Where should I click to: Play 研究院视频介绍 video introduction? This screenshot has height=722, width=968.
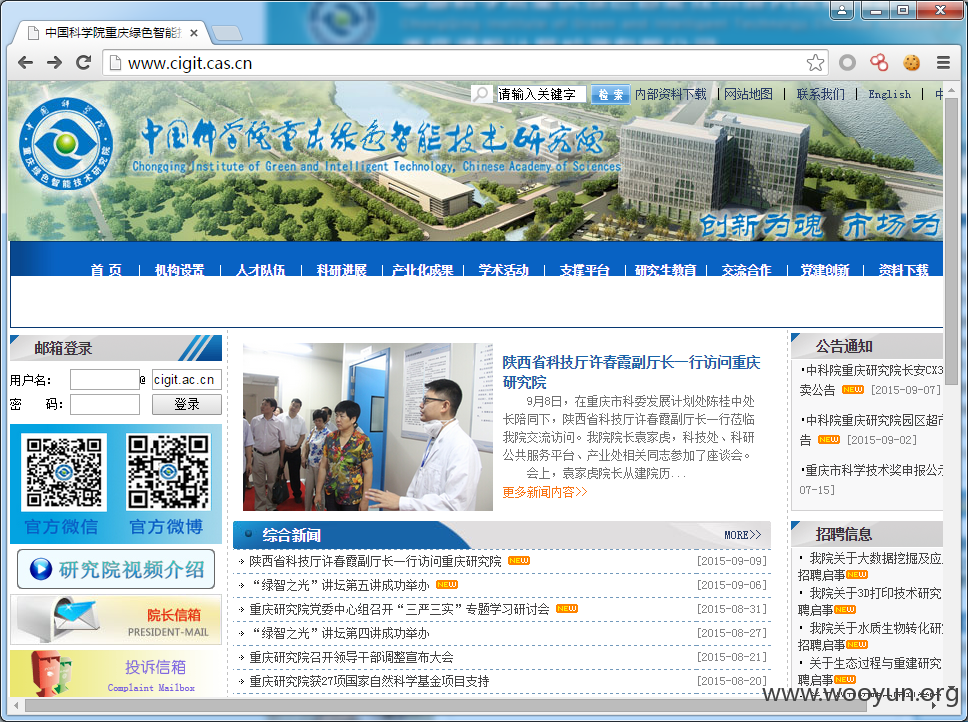coord(116,569)
